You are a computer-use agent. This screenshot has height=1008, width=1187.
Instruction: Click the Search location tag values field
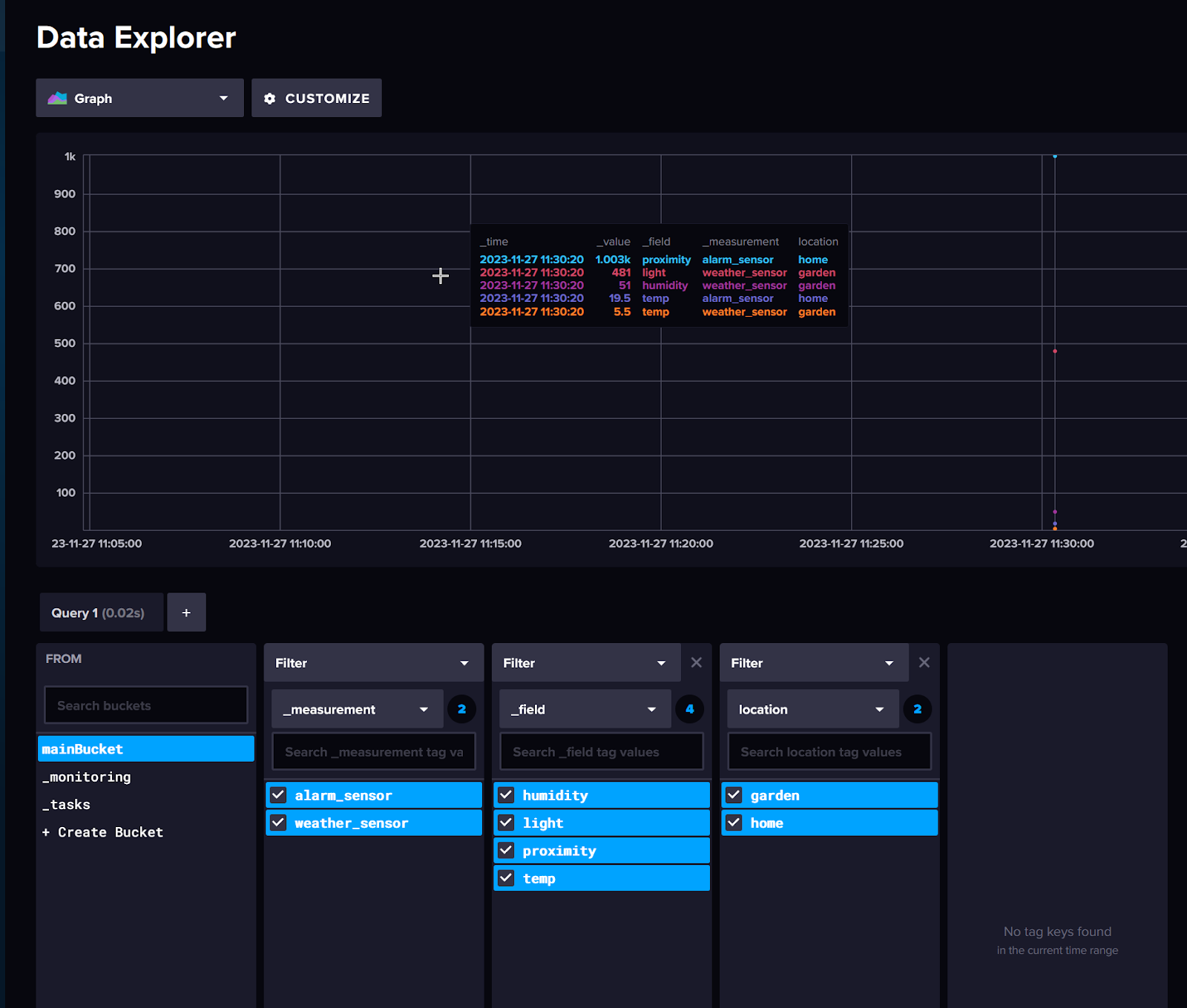[829, 751]
